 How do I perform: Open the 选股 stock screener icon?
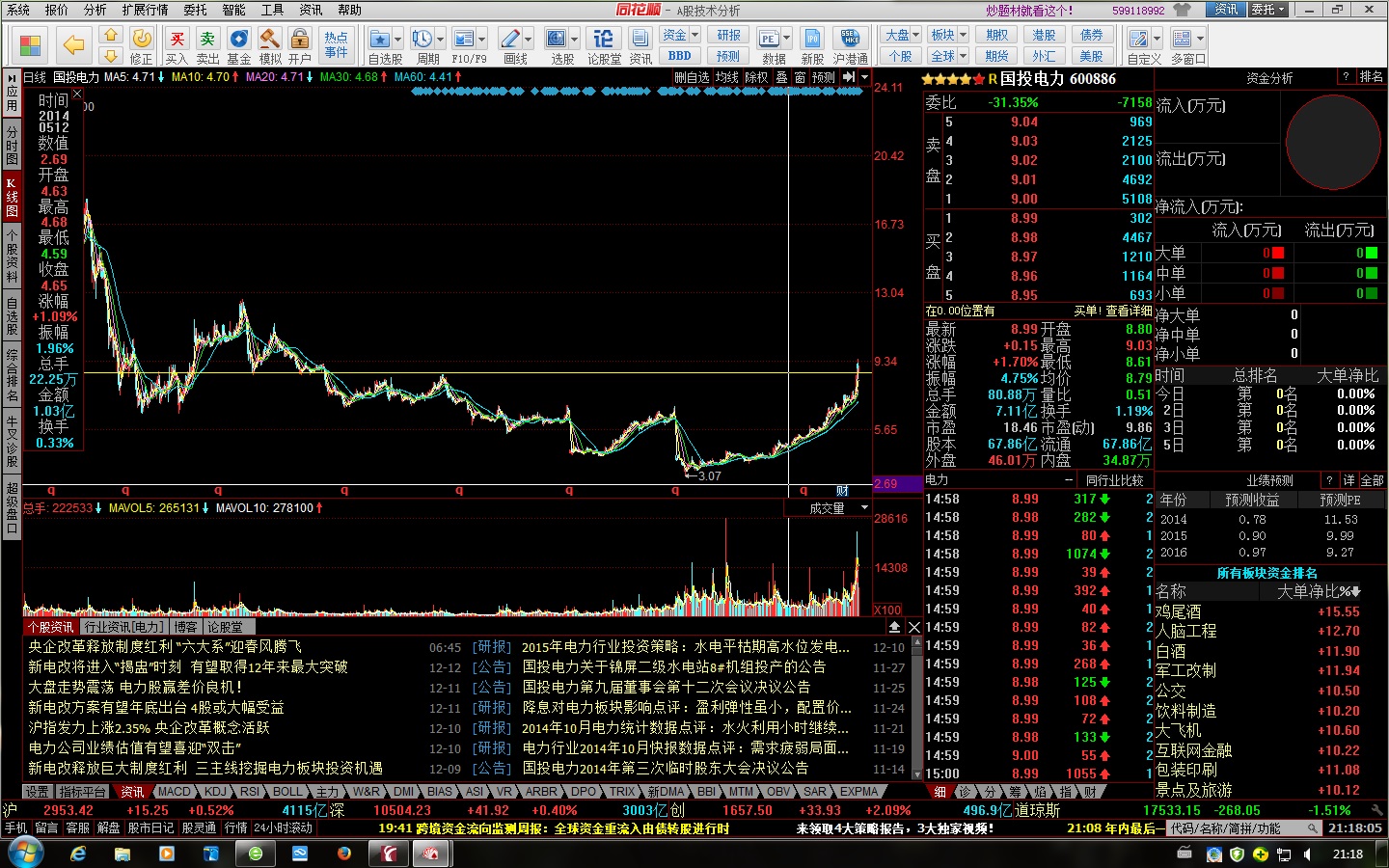point(556,39)
